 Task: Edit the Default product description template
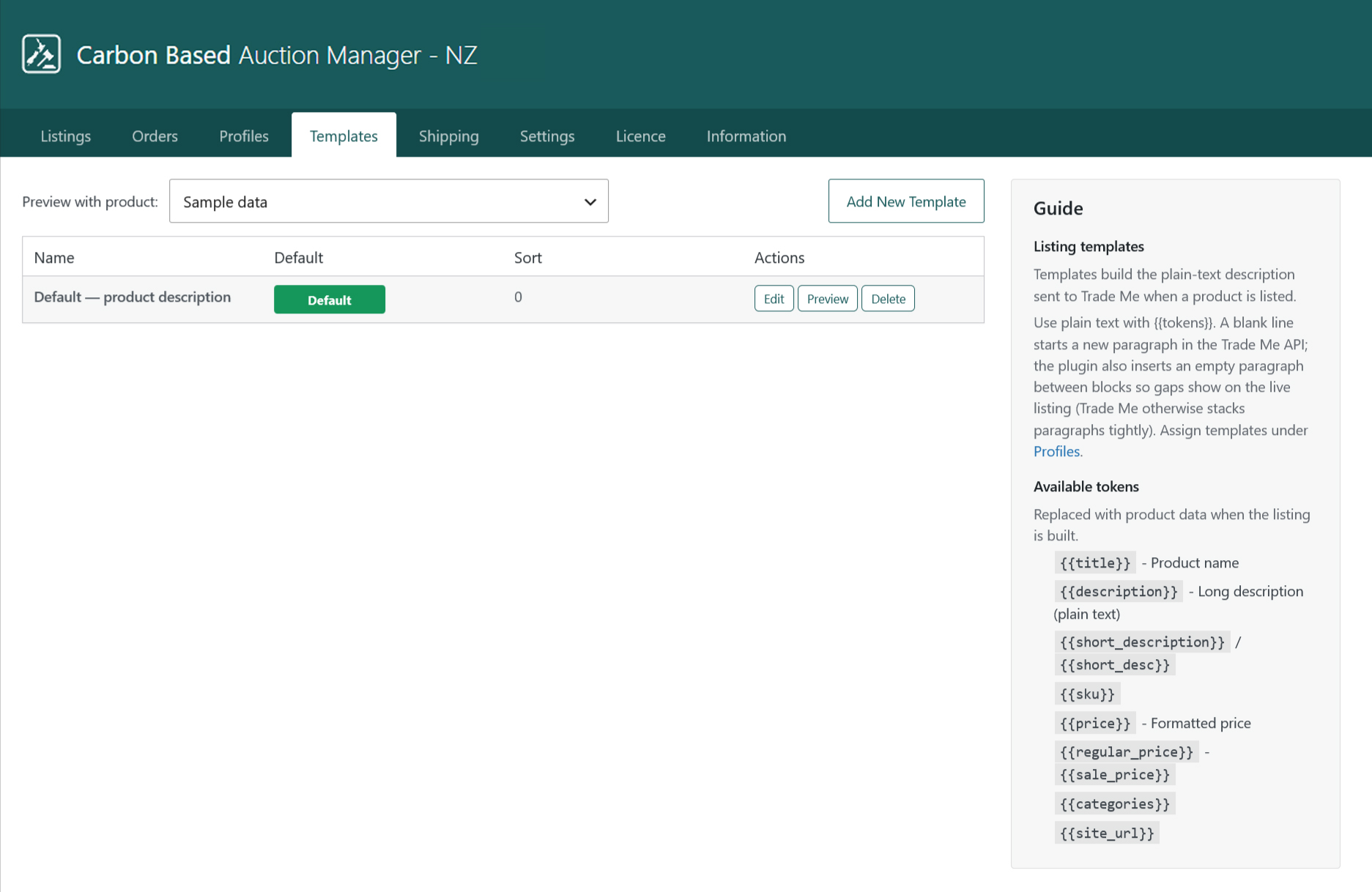point(774,299)
